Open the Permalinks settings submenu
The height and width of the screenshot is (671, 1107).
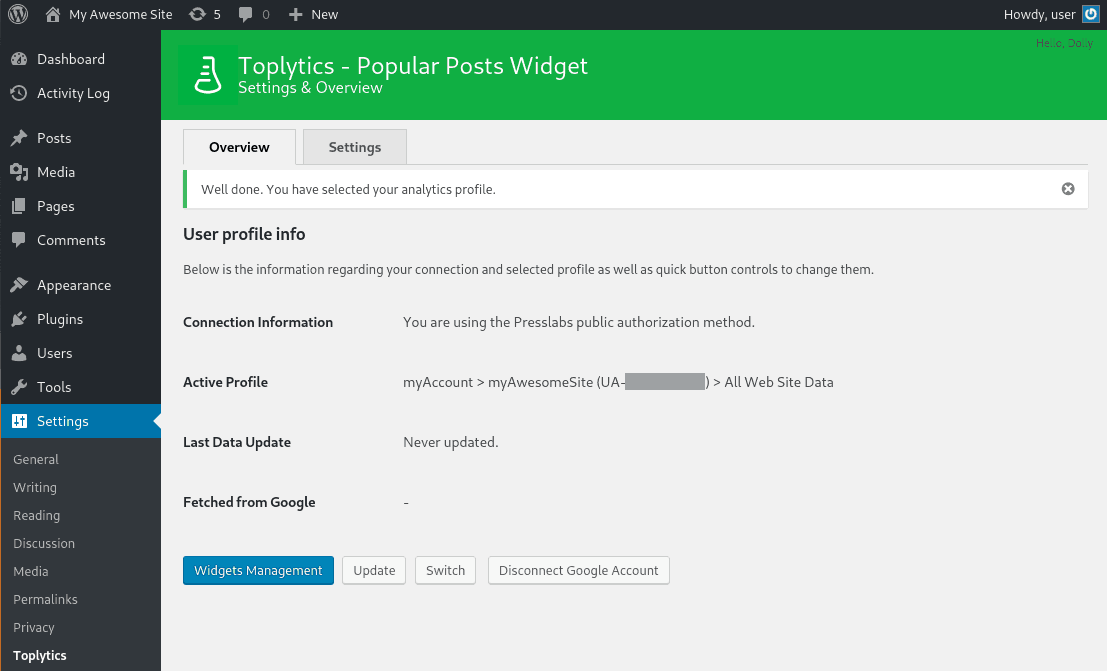pos(45,599)
